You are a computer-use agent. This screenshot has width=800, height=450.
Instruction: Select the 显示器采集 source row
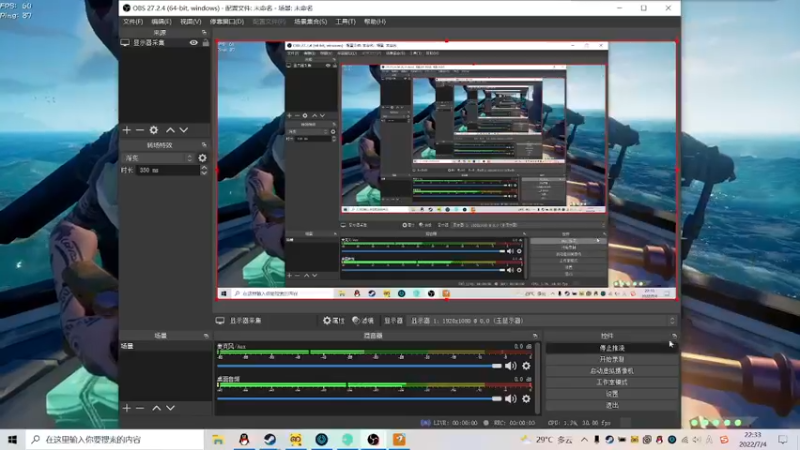[165, 43]
